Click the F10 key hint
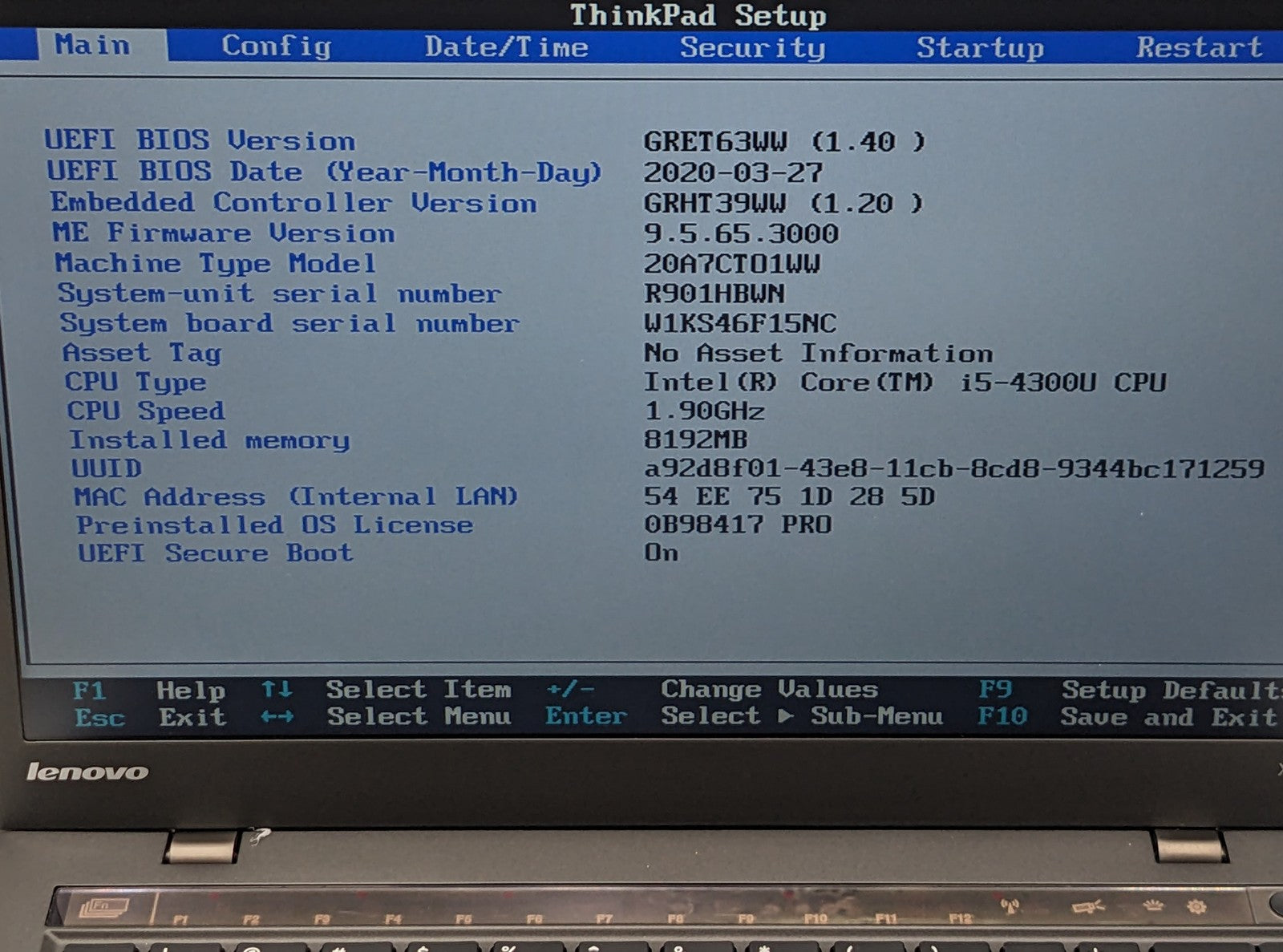 coord(1002,715)
